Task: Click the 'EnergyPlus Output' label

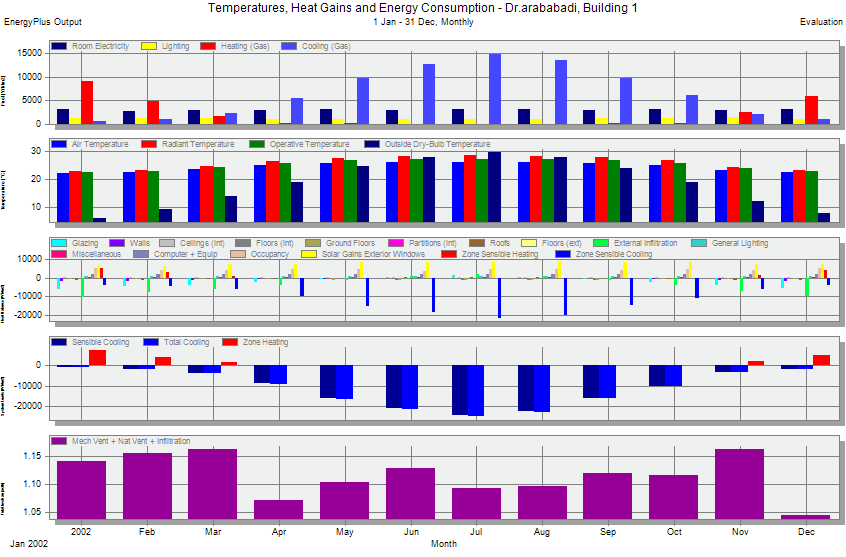Action: coord(43,22)
